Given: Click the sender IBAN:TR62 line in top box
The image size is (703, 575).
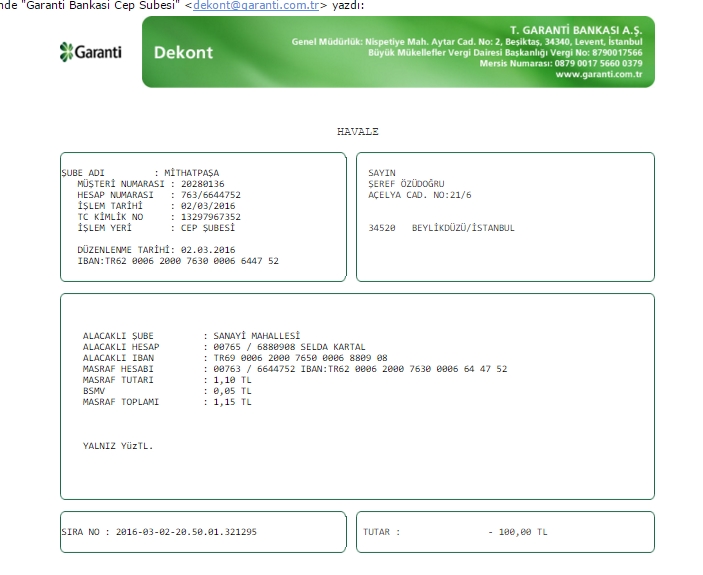Looking at the screenshot, I should 178,261.
